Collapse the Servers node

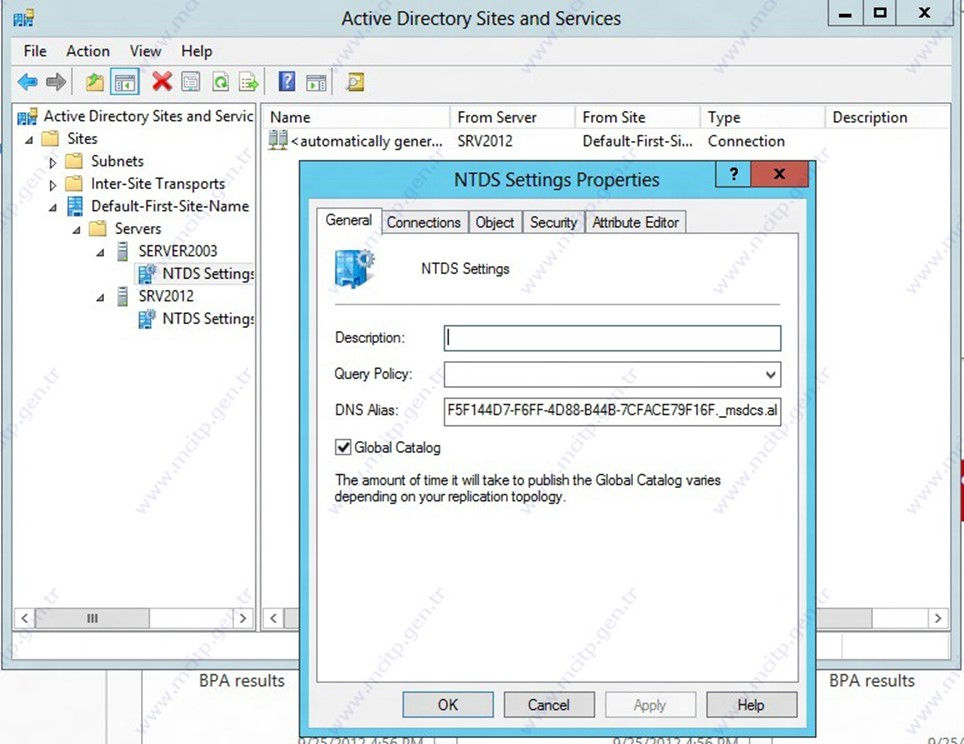[x=76, y=231]
